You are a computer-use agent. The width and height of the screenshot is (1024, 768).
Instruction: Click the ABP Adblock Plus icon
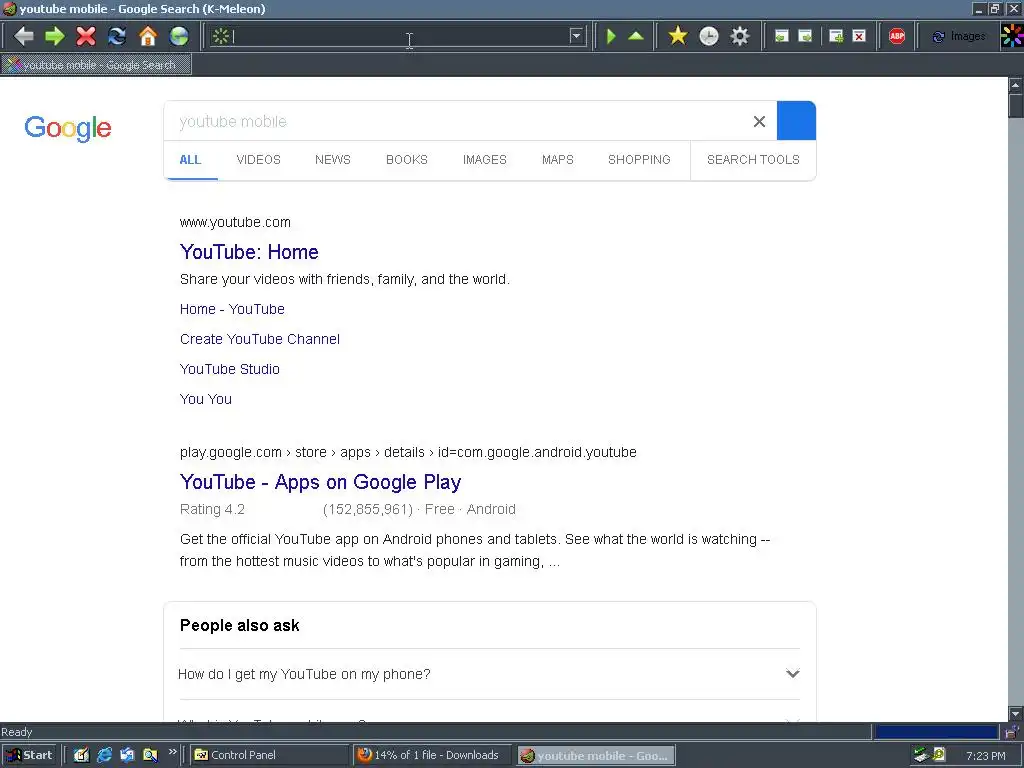tap(897, 36)
